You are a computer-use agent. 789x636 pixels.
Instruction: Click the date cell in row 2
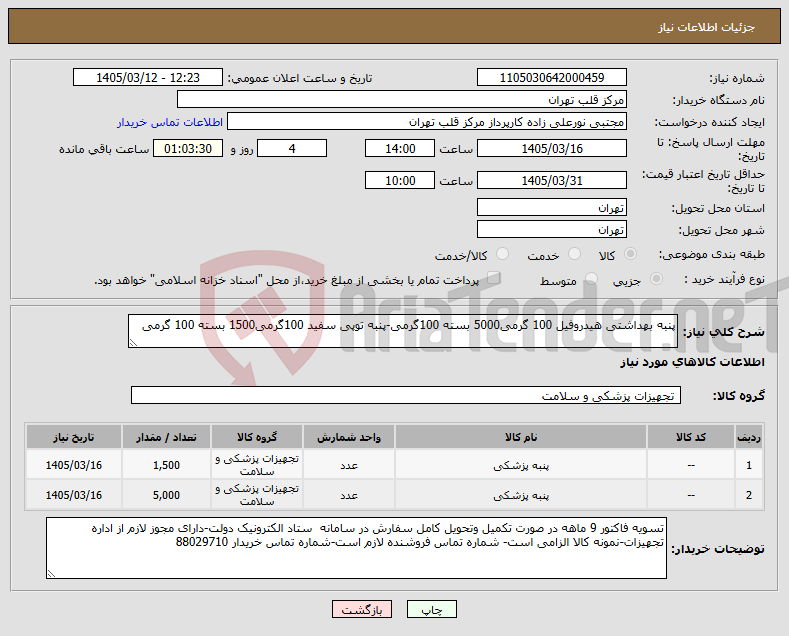coord(74,495)
